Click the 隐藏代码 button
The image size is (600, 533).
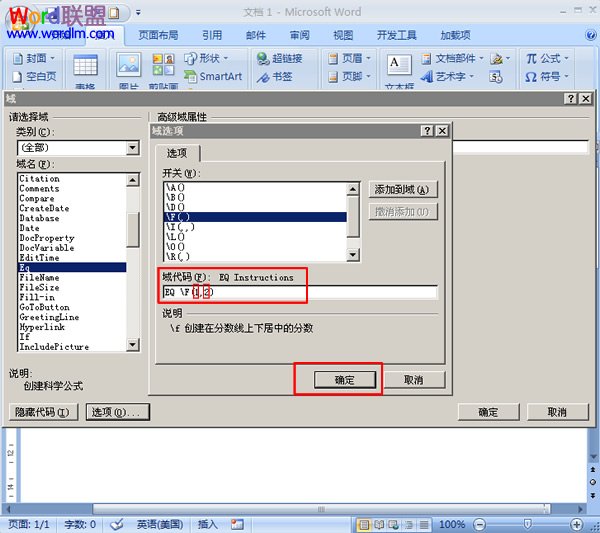[42, 412]
